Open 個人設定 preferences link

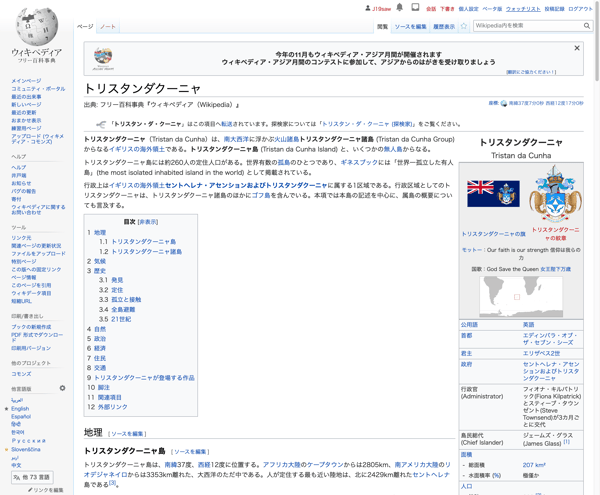(x=468, y=8)
